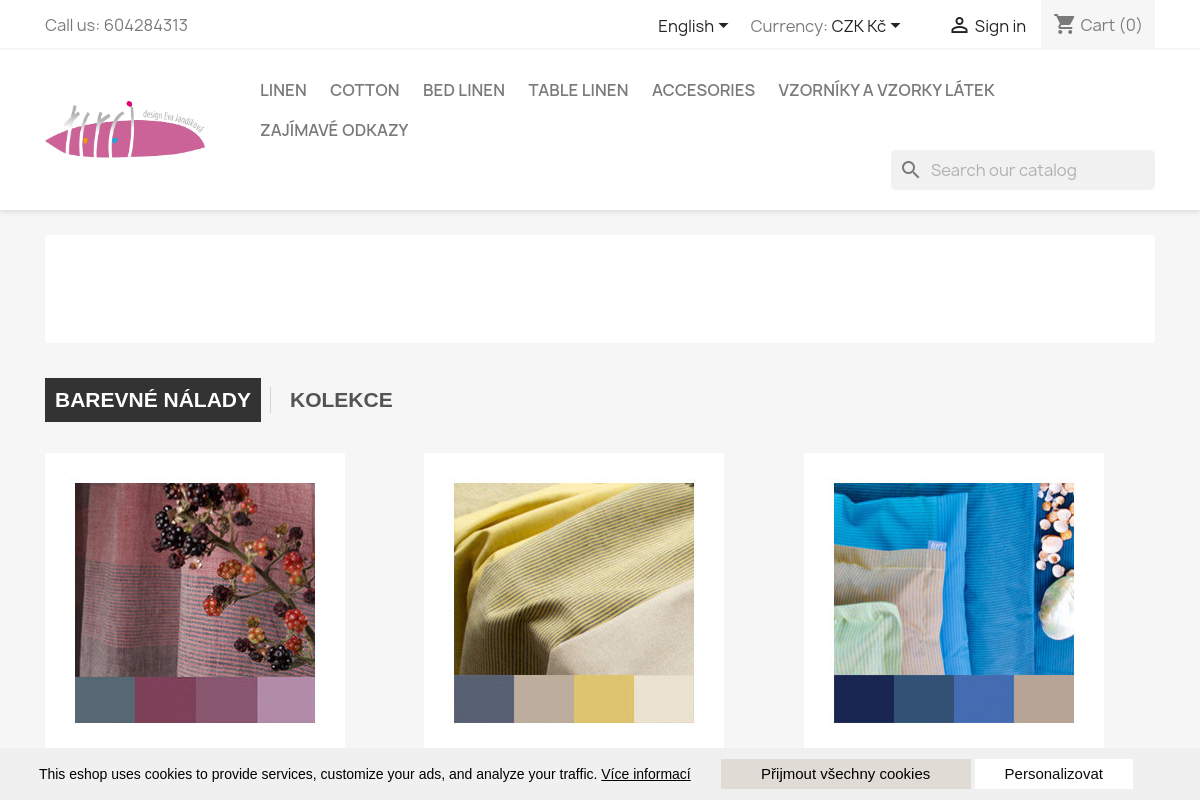Go to BED LINEN category

[464, 90]
